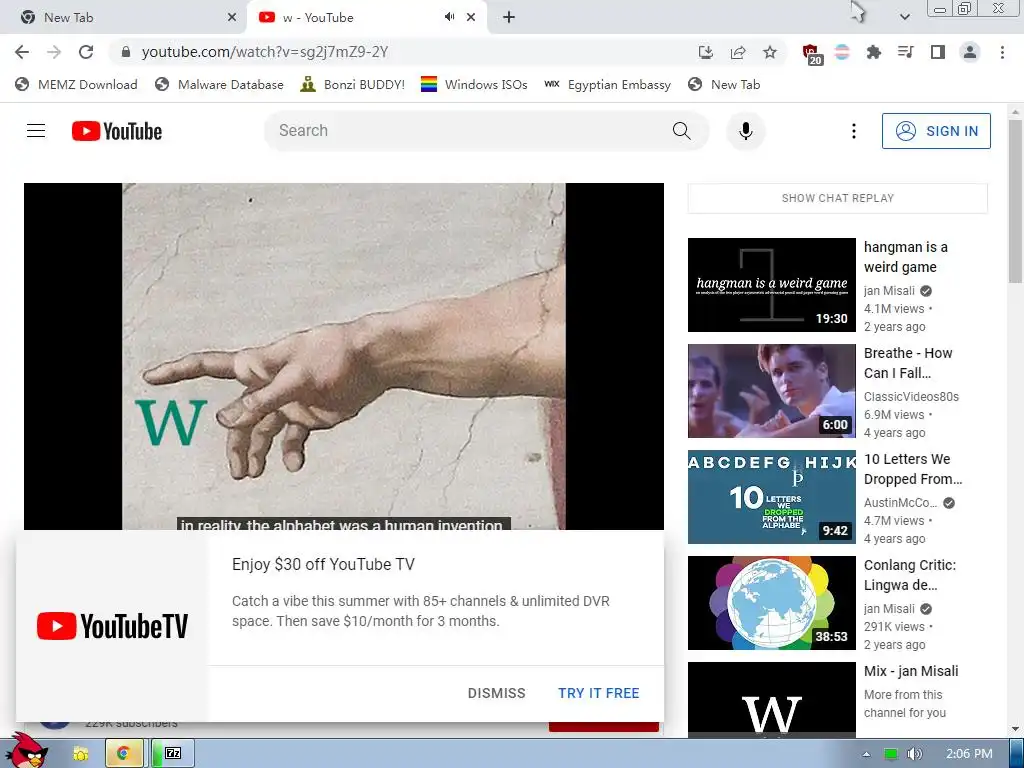Click the address bar URL text

pyautogui.click(x=264, y=52)
